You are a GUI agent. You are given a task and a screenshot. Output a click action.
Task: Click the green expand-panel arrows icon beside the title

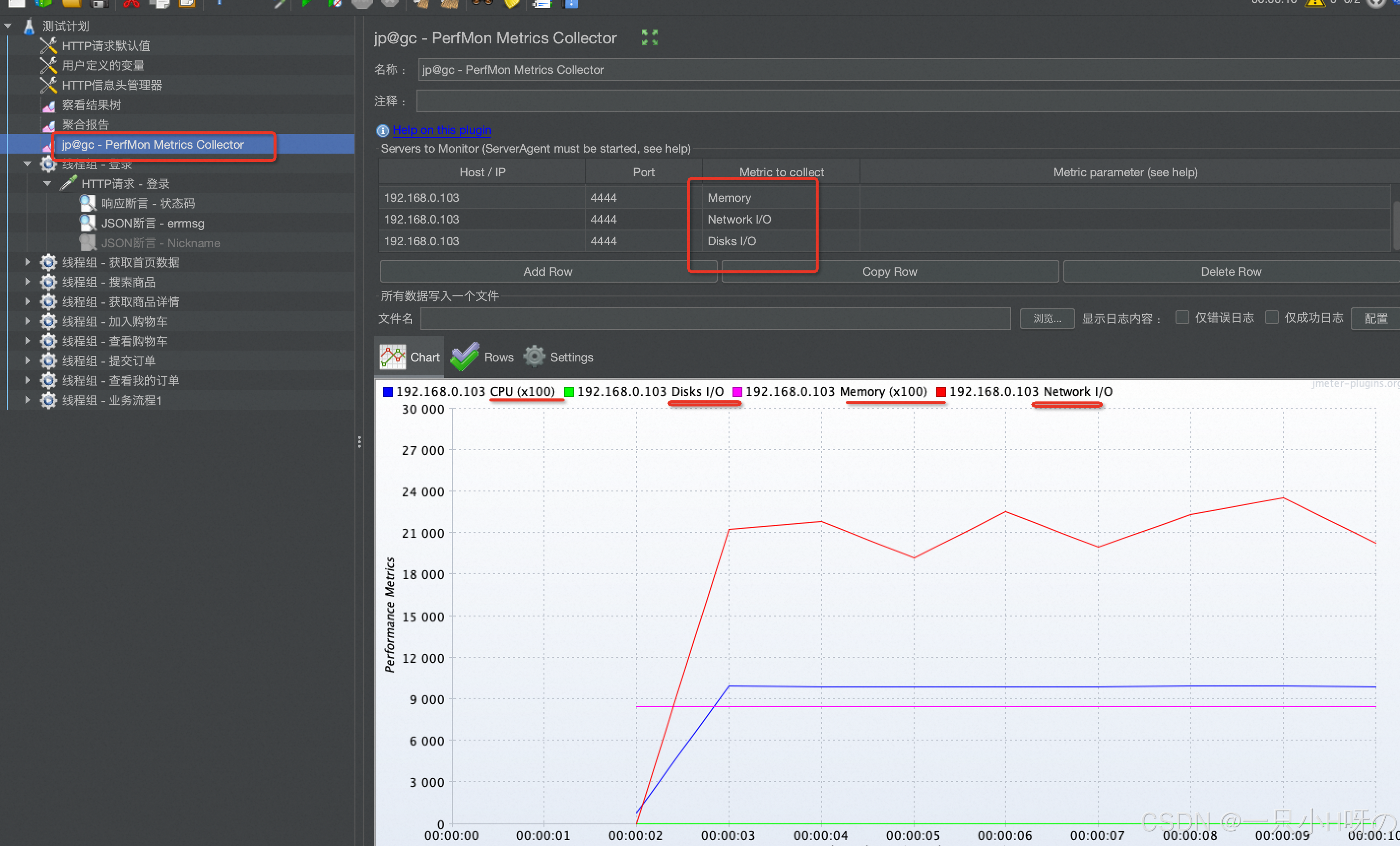click(x=649, y=37)
